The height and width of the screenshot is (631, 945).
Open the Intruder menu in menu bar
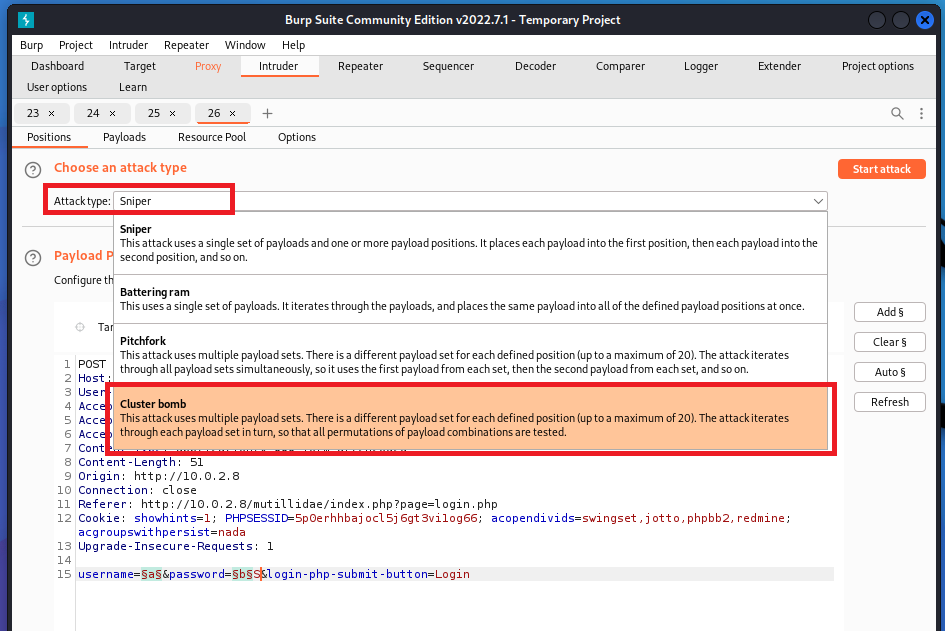pos(128,45)
